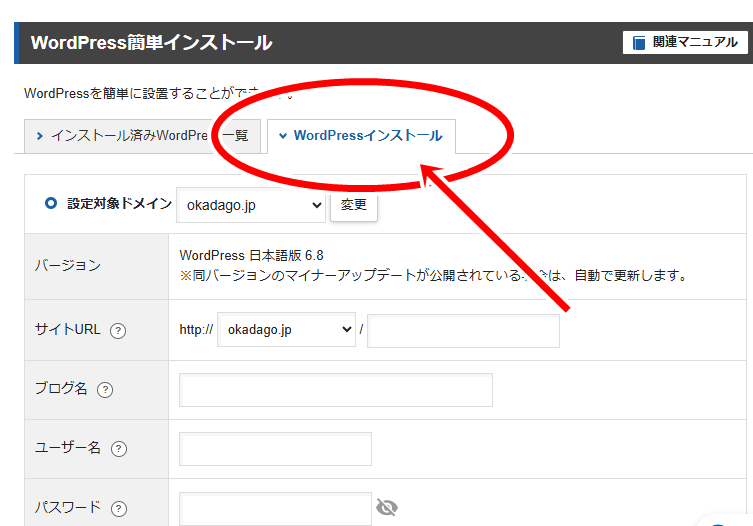Click the ブログ名 input field

[x=336, y=390]
